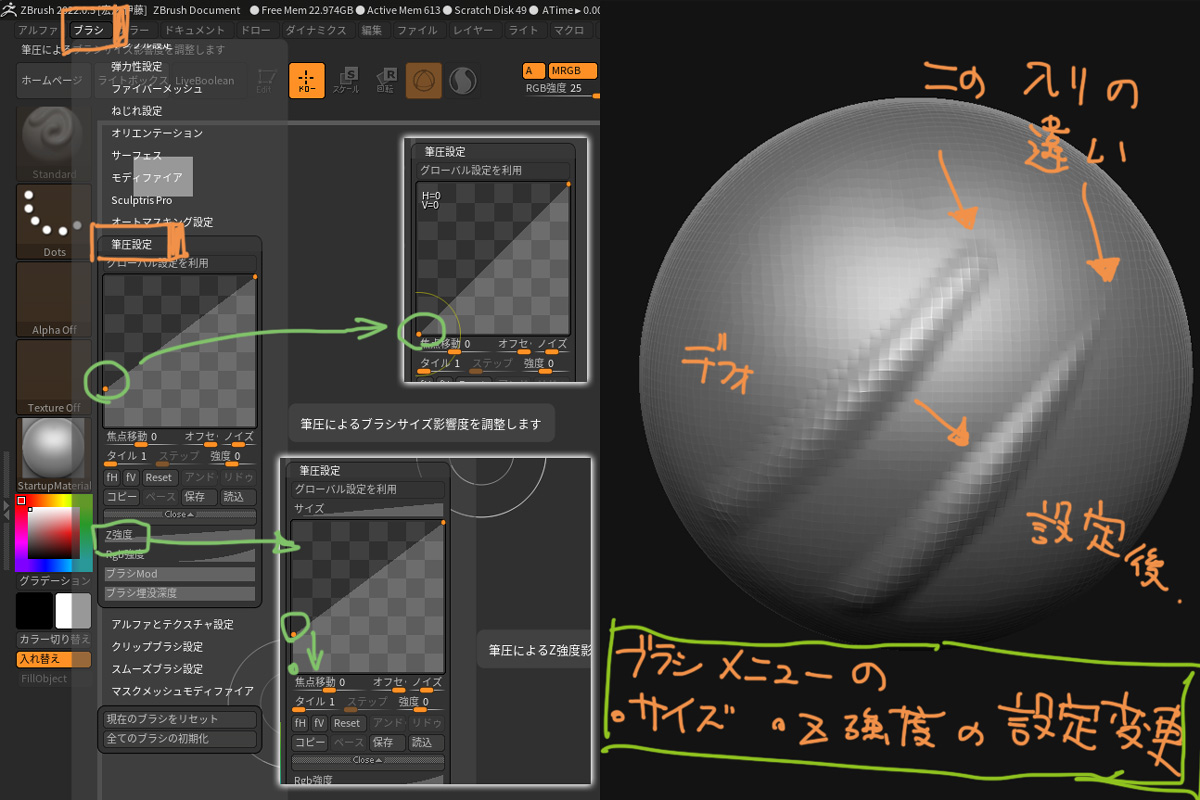This screenshot has width=1200, height=800.
Task: Expand the アルファとテクスチャ設定 section
Action: point(172,624)
